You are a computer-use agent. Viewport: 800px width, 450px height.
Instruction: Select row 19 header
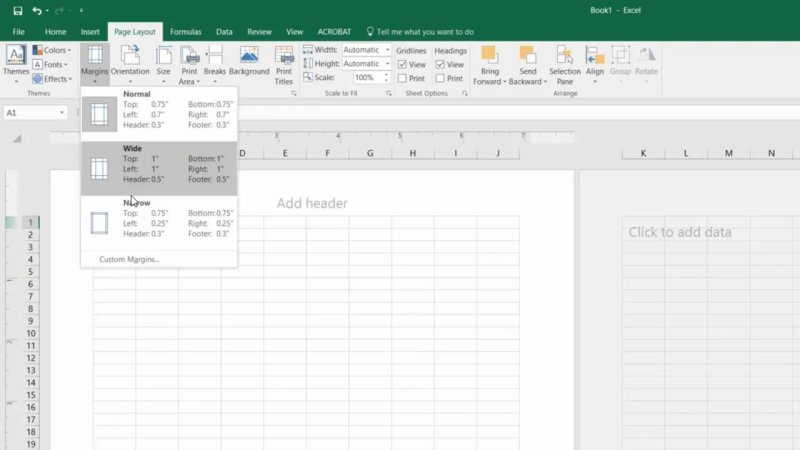pyautogui.click(x=31, y=444)
